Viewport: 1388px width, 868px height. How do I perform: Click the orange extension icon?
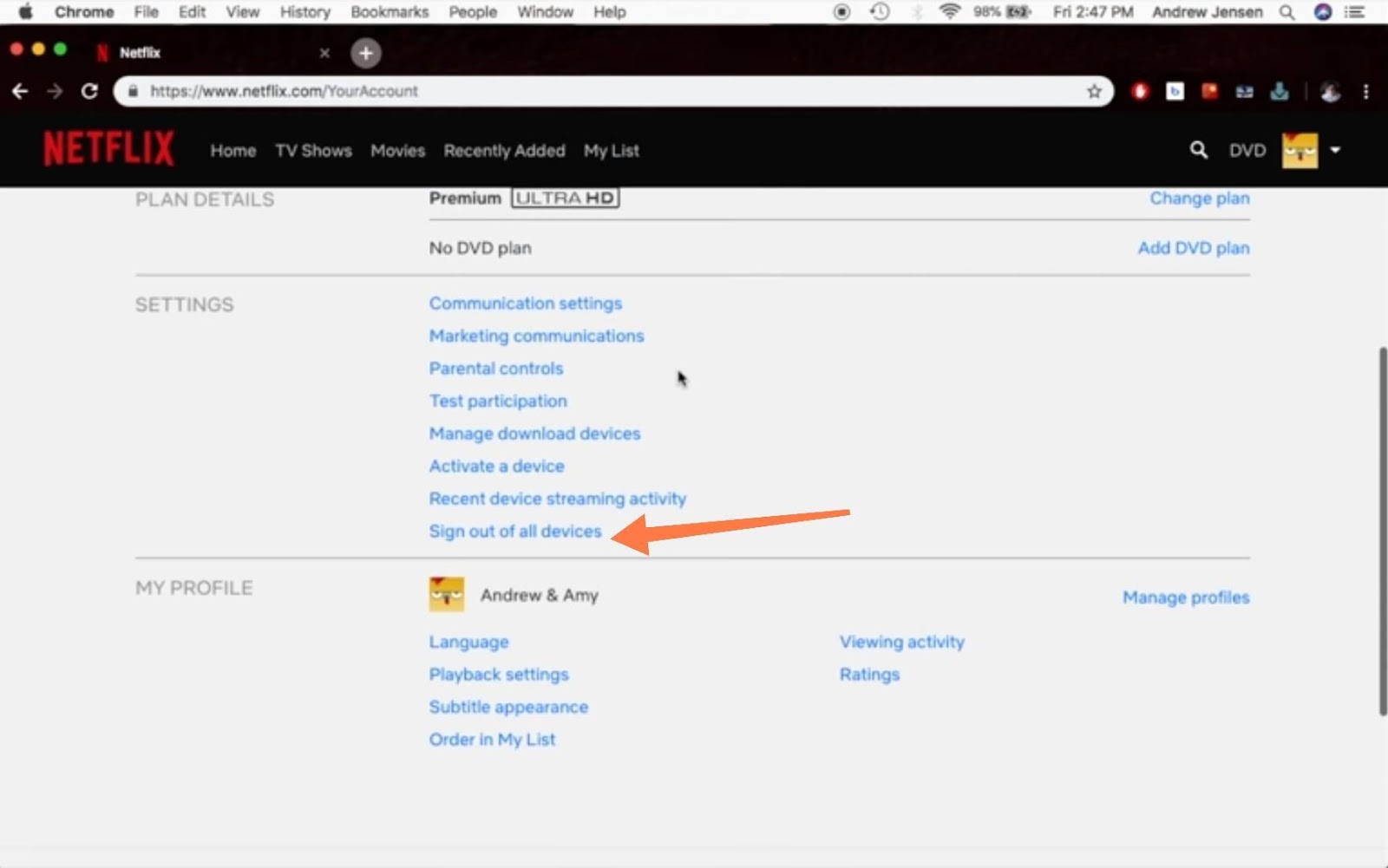[x=1209, y=91]
